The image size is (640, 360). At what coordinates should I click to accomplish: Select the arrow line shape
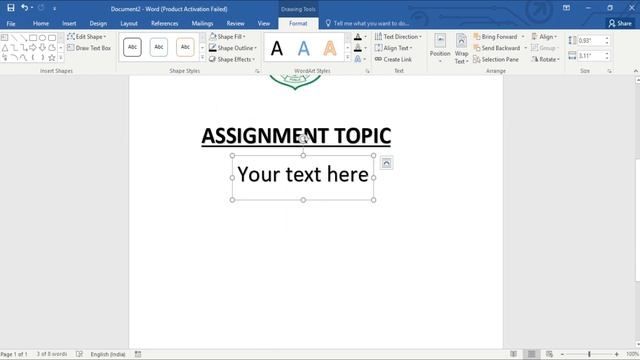[23, 38]
